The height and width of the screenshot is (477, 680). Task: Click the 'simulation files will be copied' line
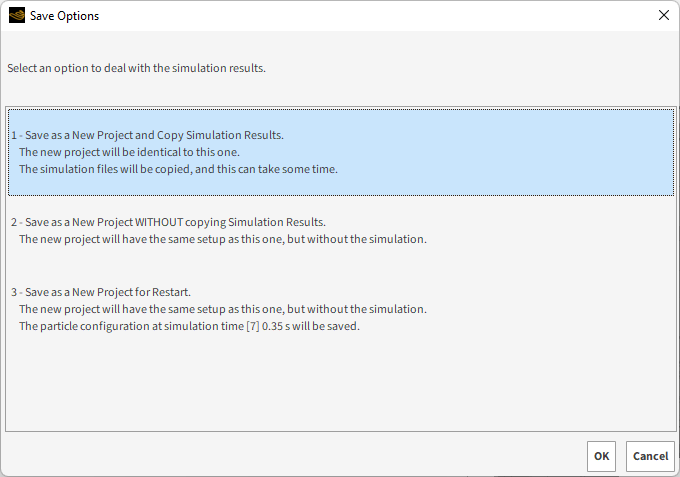(178, 169)
